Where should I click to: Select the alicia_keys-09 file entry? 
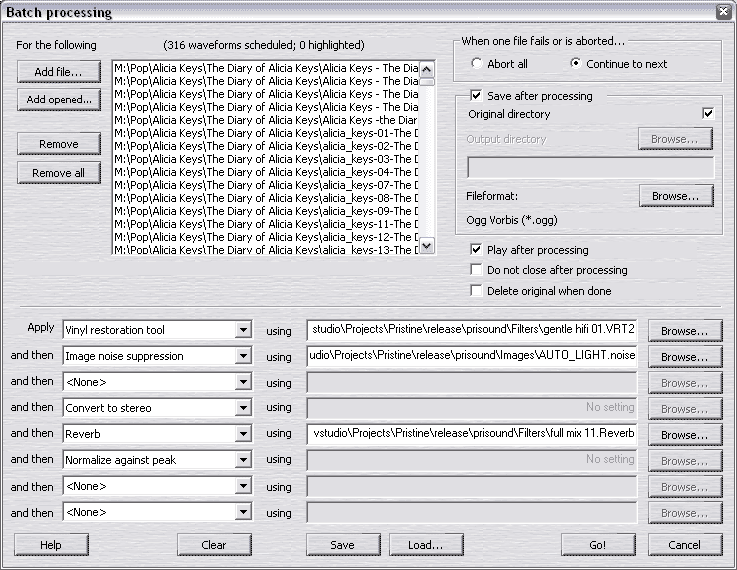click(266, 211)
